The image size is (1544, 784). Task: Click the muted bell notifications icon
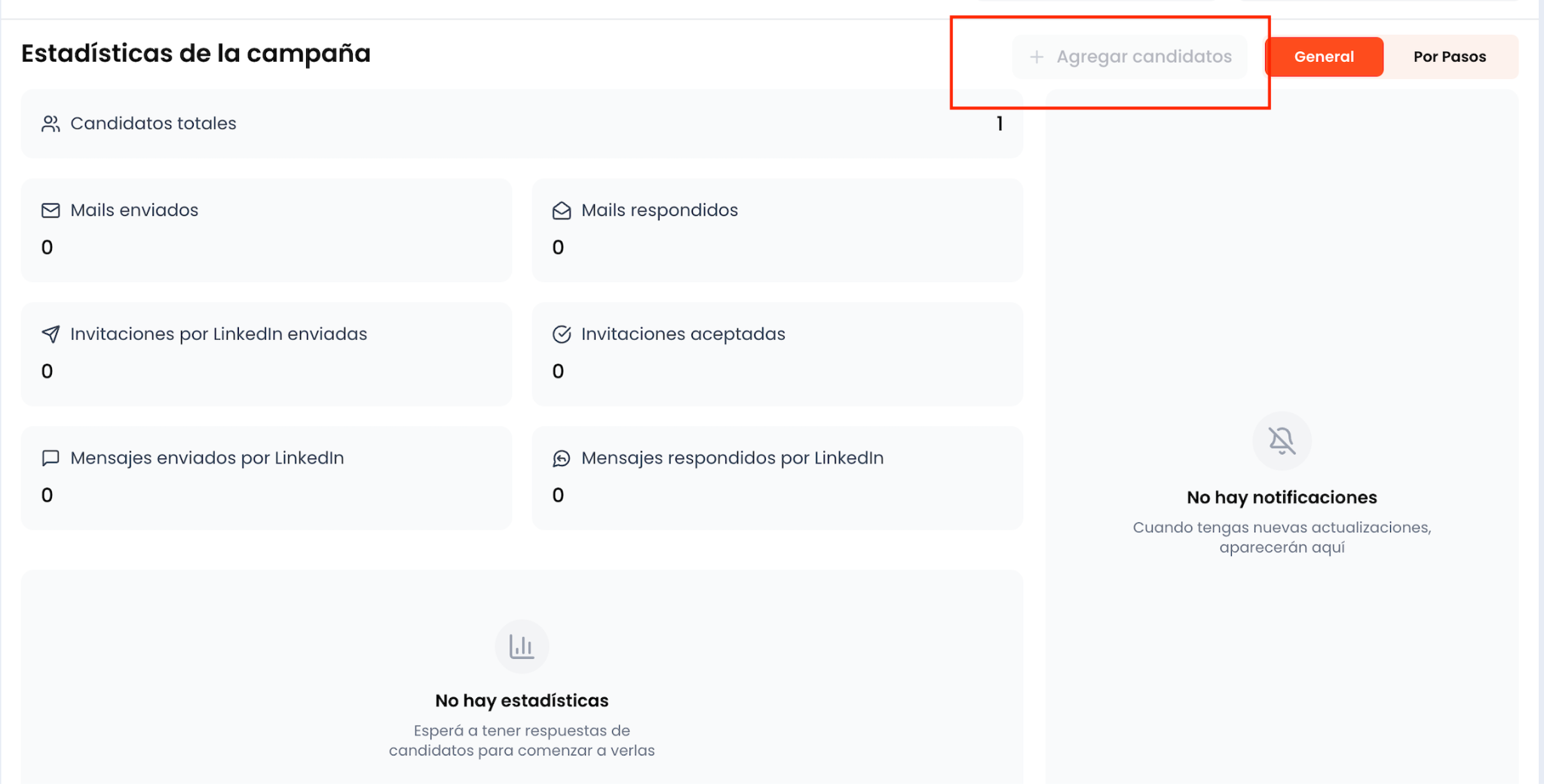1282,440
